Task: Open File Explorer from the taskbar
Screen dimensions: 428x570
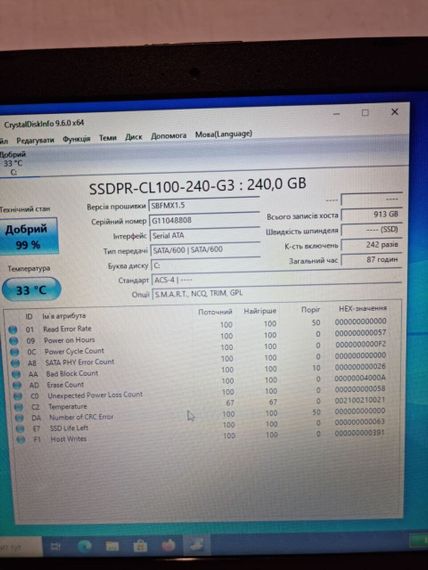Action: tap(112, 546)
